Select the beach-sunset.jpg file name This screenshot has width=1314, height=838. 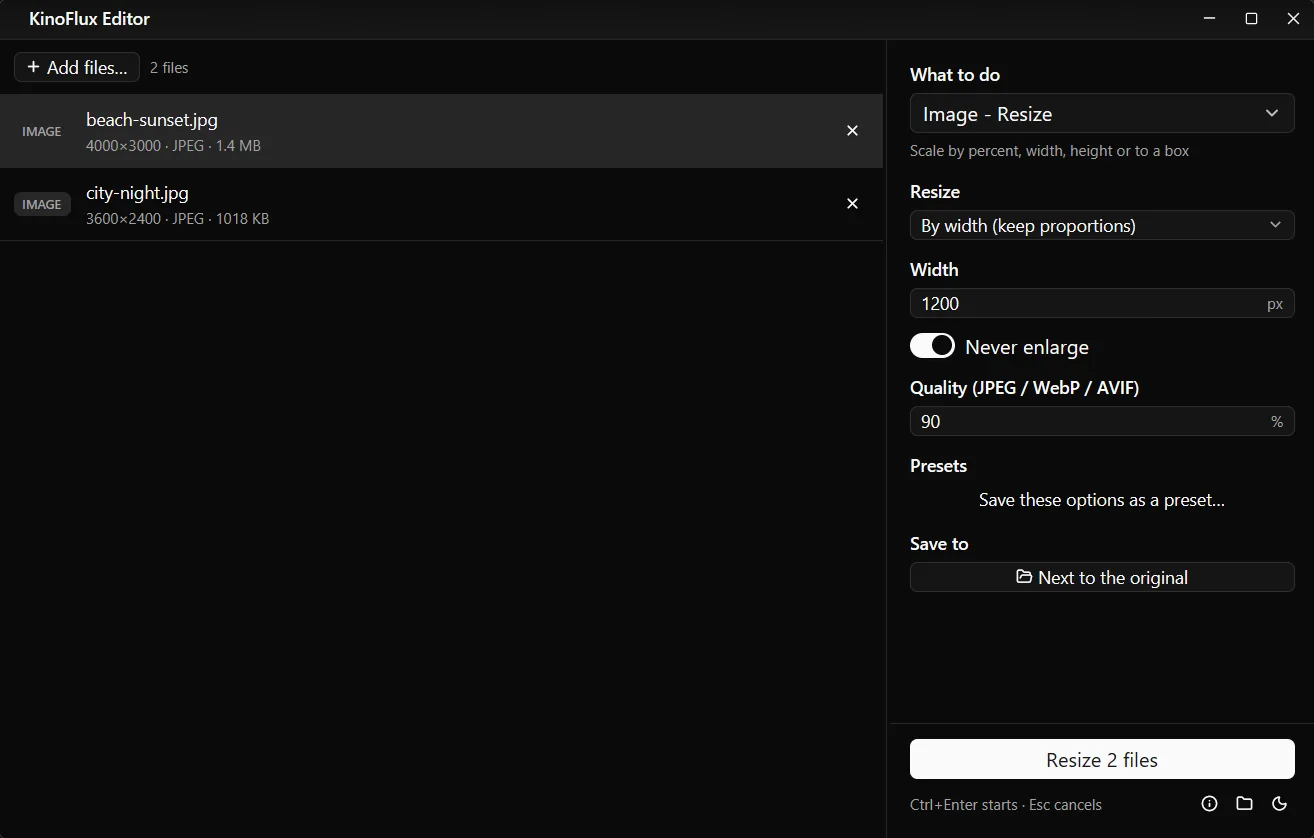click(152, 120)
